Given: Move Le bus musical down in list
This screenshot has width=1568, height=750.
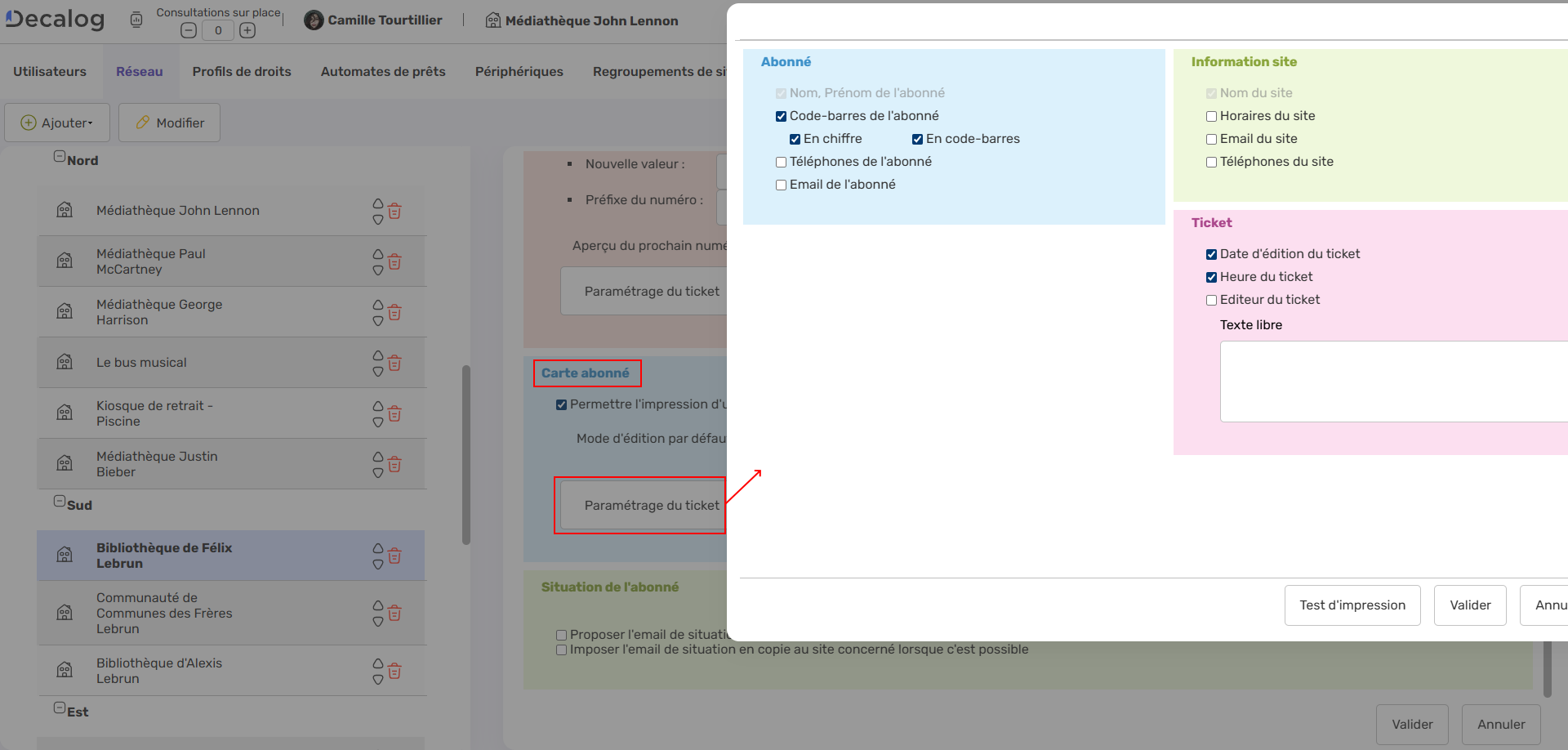Looking at the screenshot, I should point(377,372).
